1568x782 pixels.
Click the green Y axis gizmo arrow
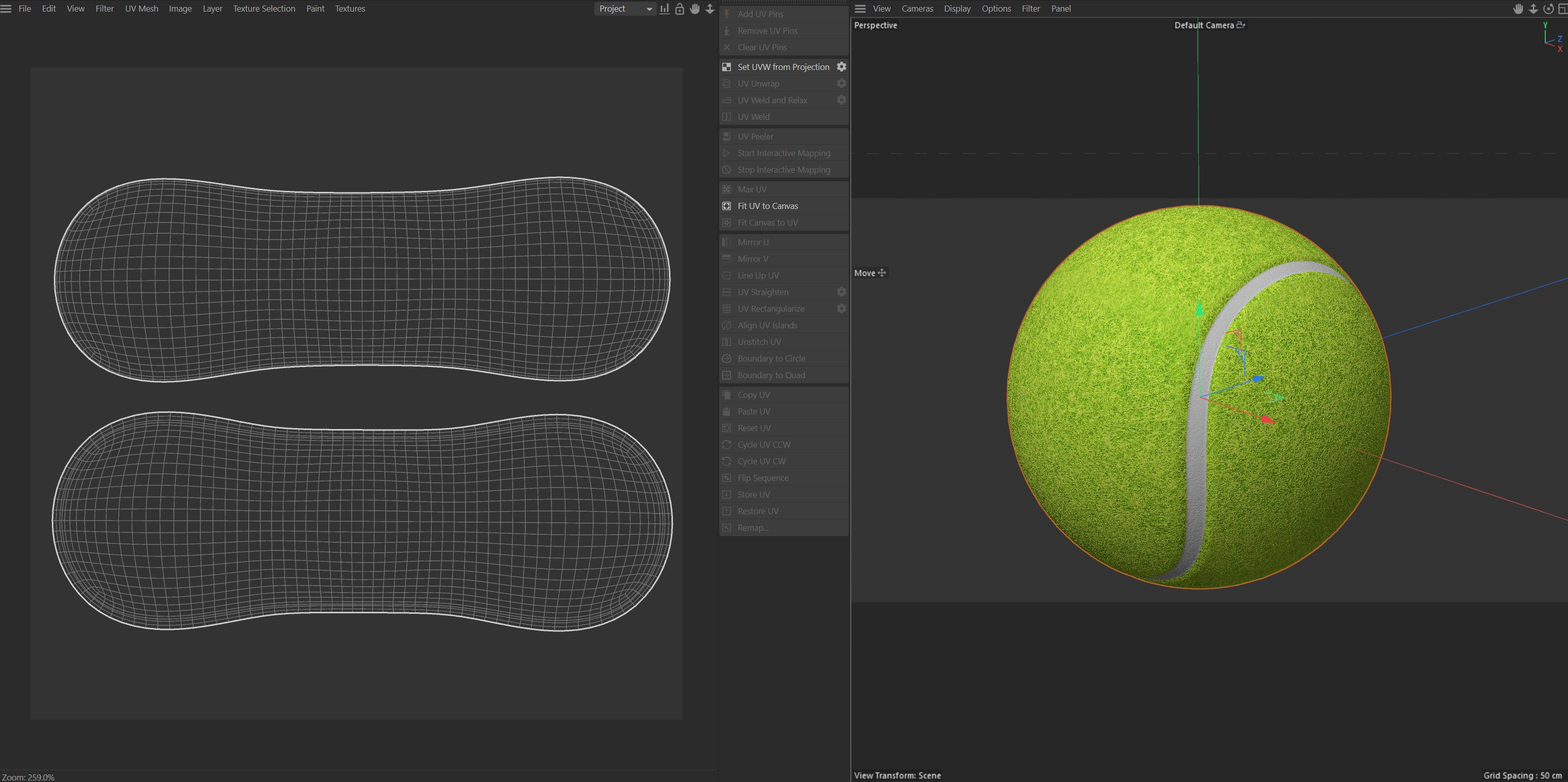coord(1199,309)
